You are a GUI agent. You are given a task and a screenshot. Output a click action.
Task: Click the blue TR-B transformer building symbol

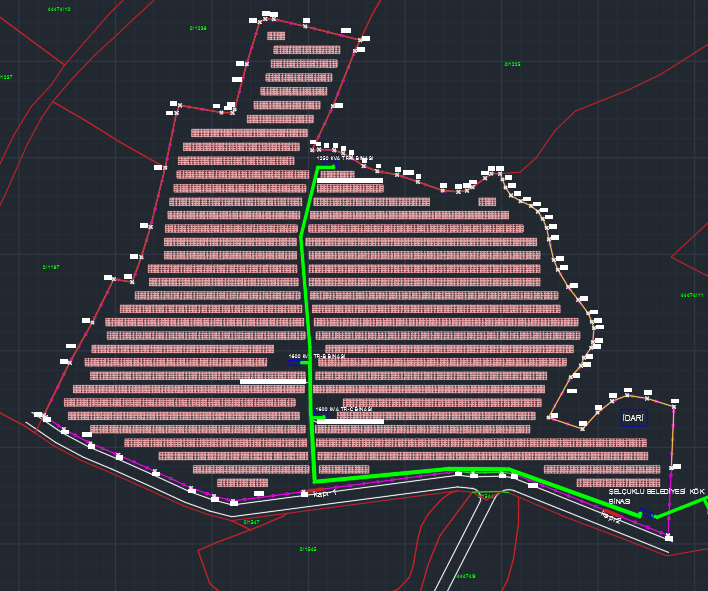[x=293, y=363]
